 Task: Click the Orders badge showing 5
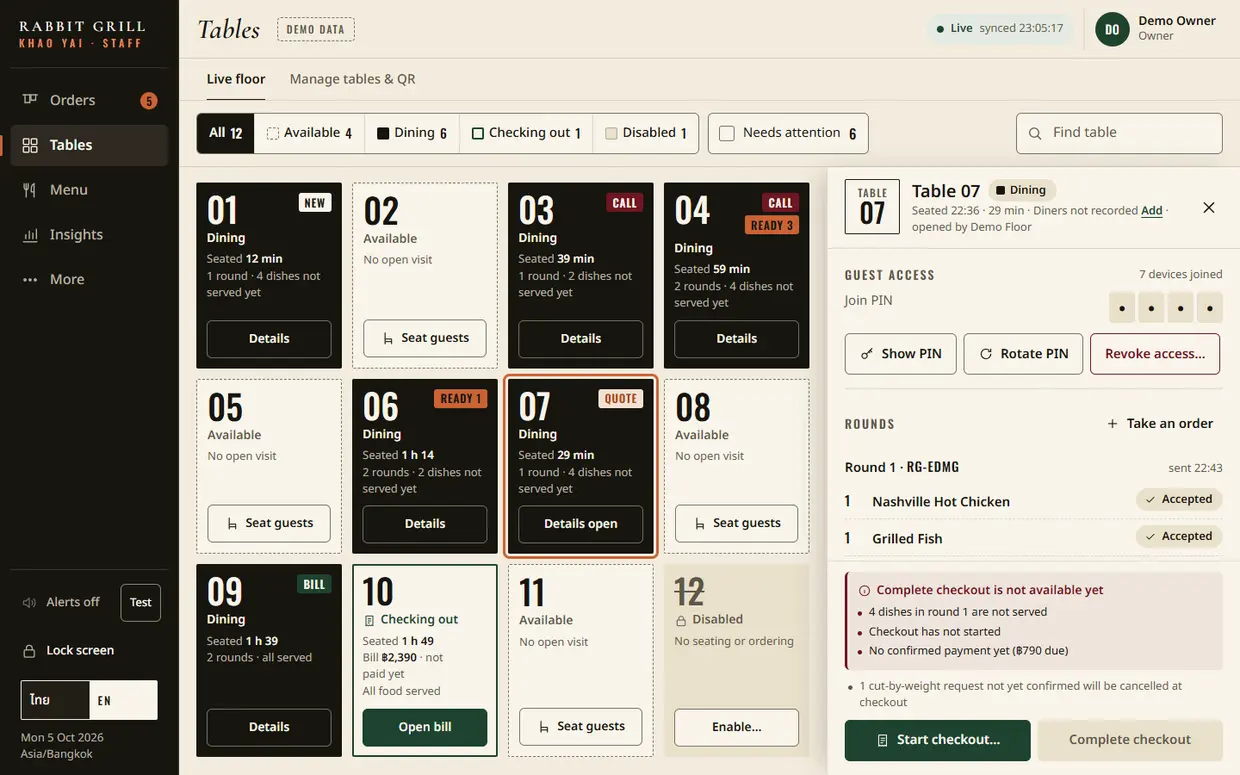(x=148, y=100)
